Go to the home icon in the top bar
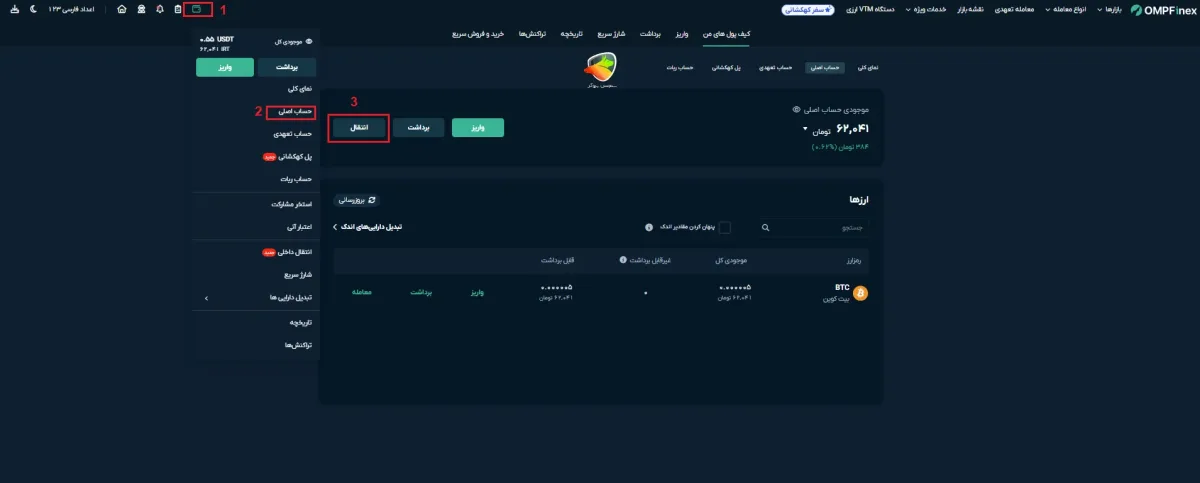This screenshot has width=1200, height=483. [x=122, y=9]
